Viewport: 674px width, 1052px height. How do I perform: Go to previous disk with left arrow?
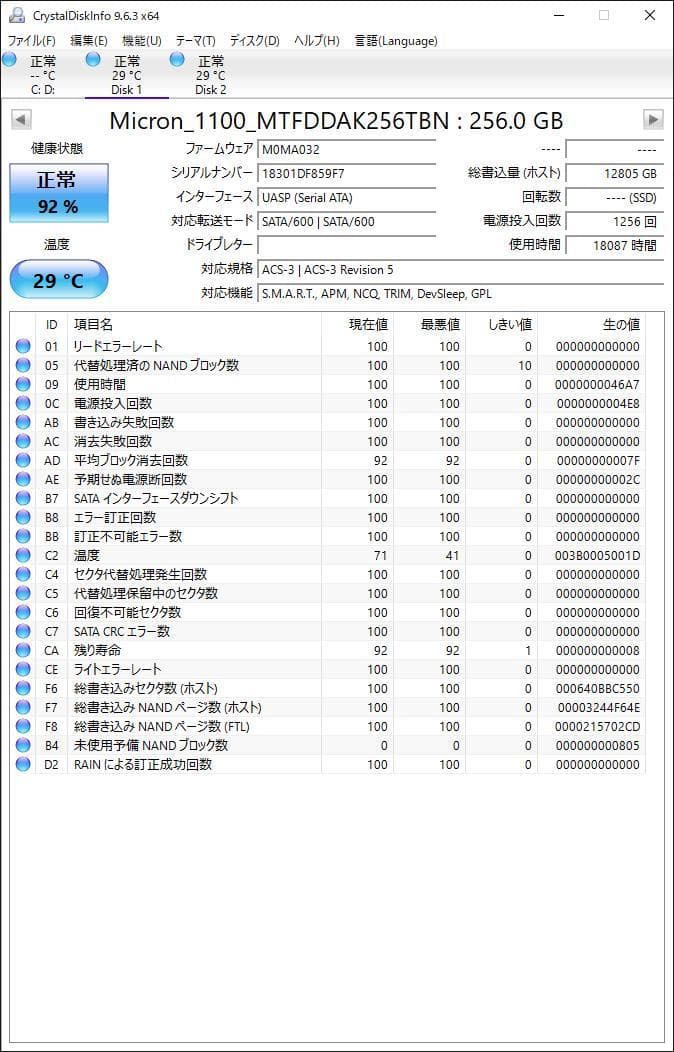click(21, 120)
